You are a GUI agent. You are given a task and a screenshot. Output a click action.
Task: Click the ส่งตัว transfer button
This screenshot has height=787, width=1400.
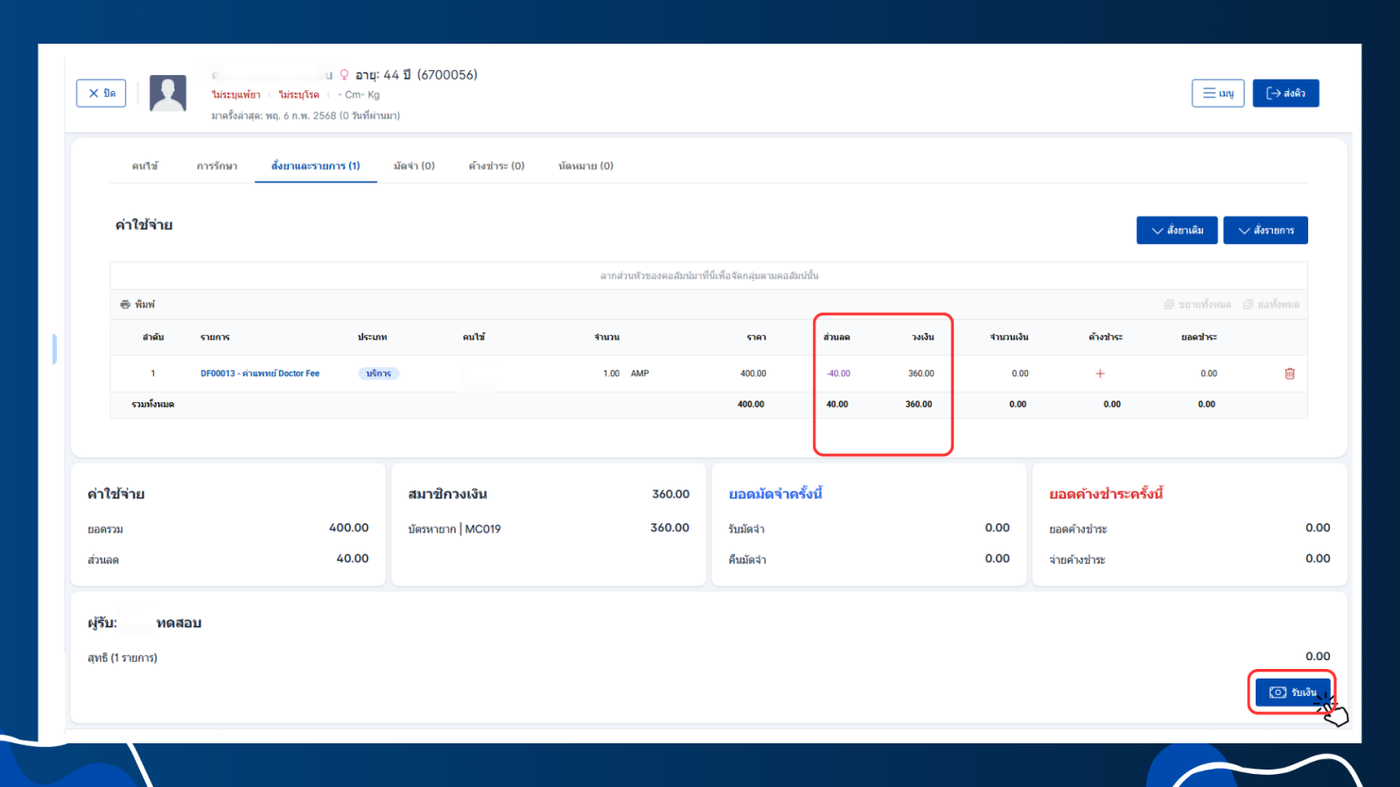coord(1286,93)
